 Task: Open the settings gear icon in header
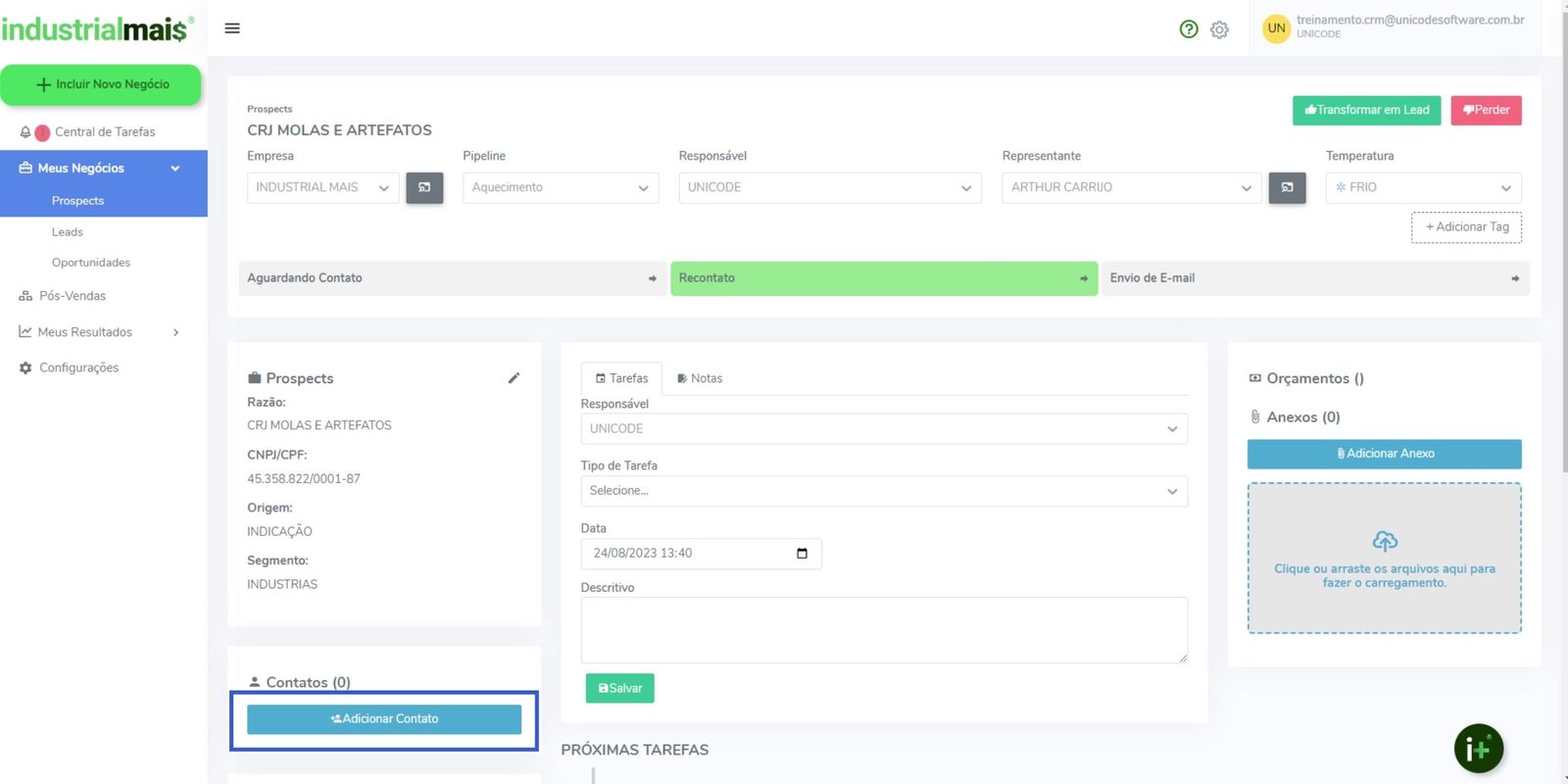tap(1219, 30)
